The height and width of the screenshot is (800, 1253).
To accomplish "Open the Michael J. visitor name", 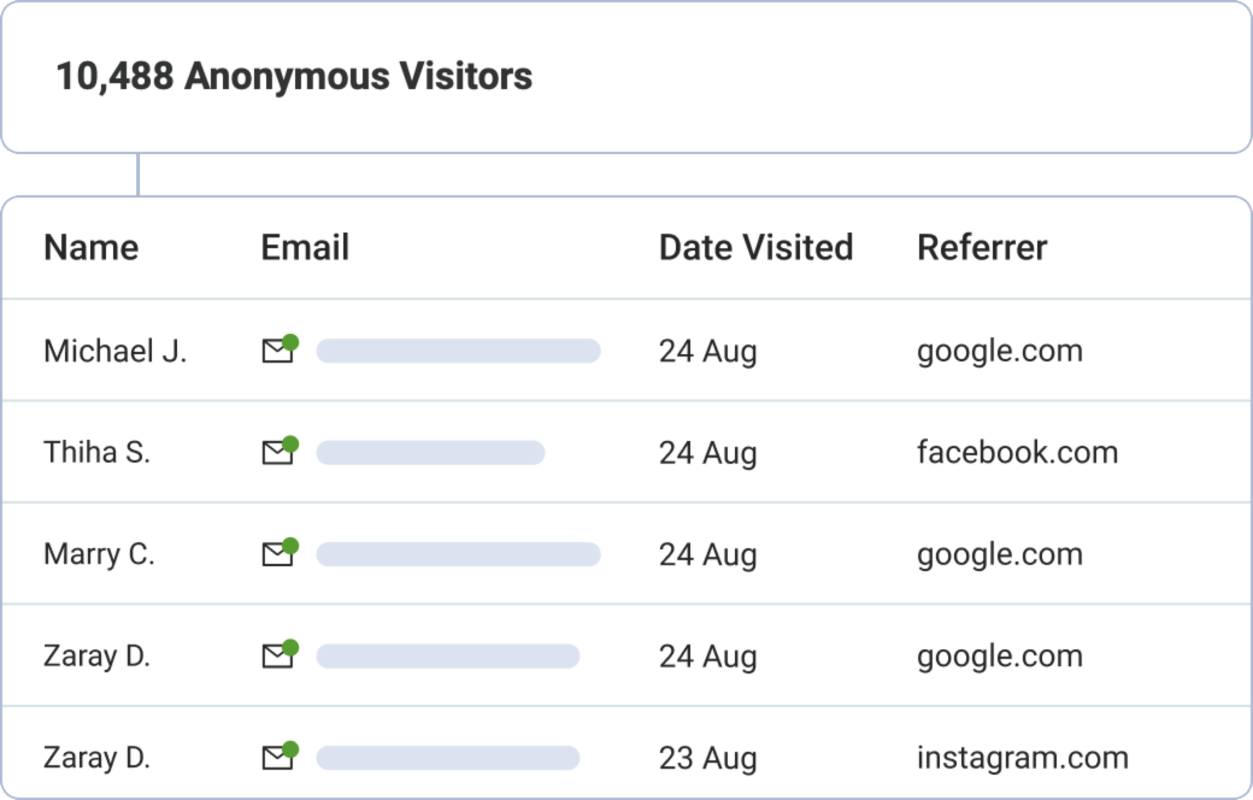I will coord(115,351).
